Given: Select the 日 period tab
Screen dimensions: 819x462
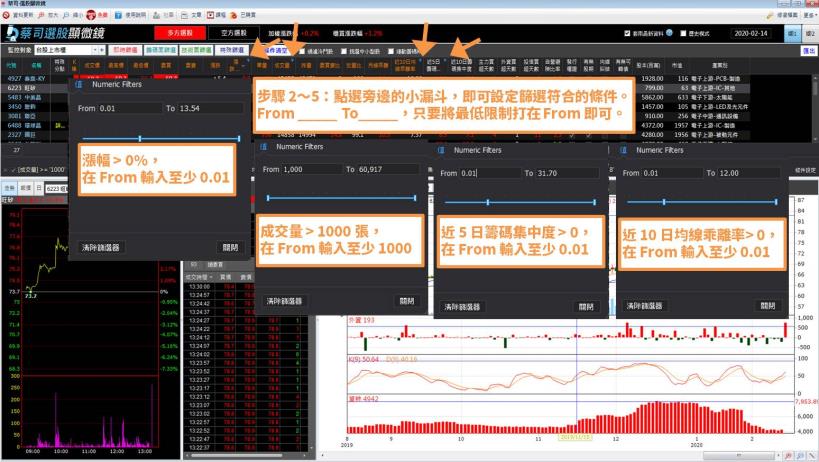Looking at the screenshot, I should pos(39,188).
